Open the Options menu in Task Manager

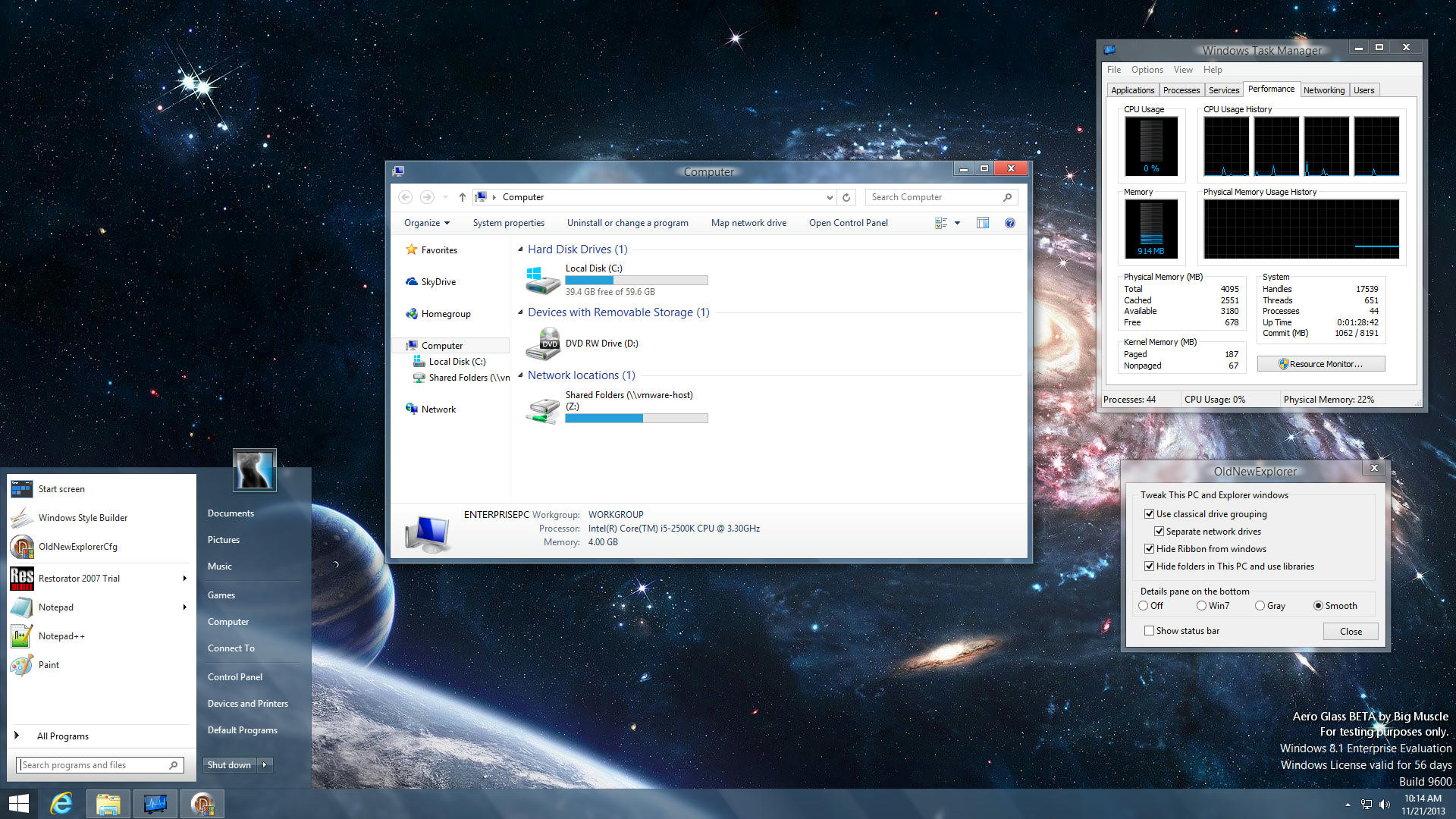click(1147, 70)
